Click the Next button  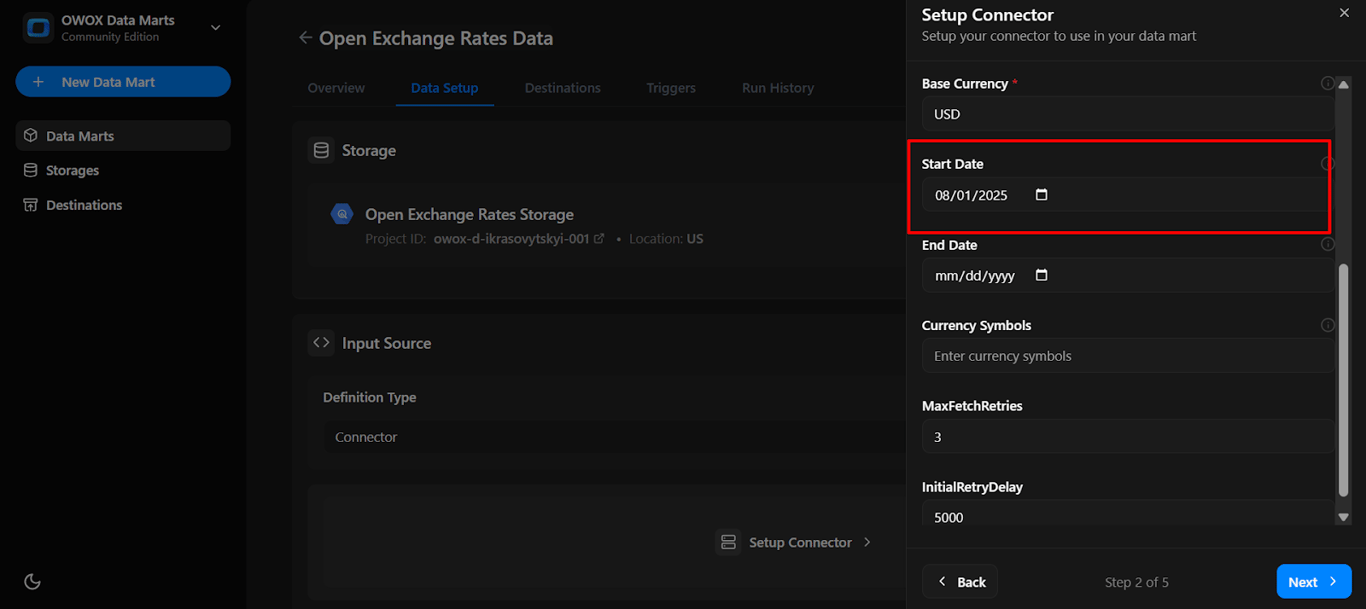coord(1314,582)
